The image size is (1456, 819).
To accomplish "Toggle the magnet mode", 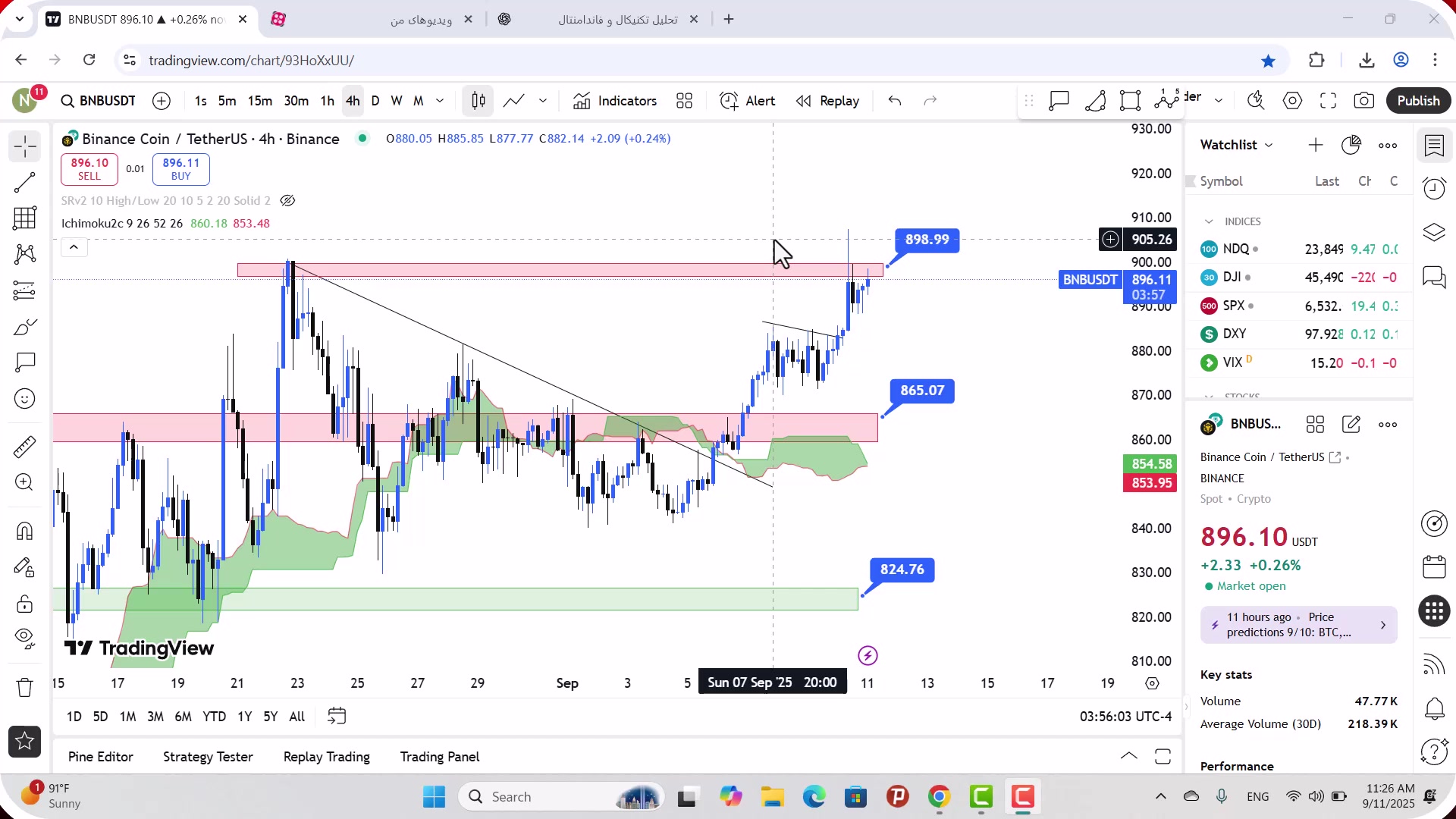I will 24,531.
